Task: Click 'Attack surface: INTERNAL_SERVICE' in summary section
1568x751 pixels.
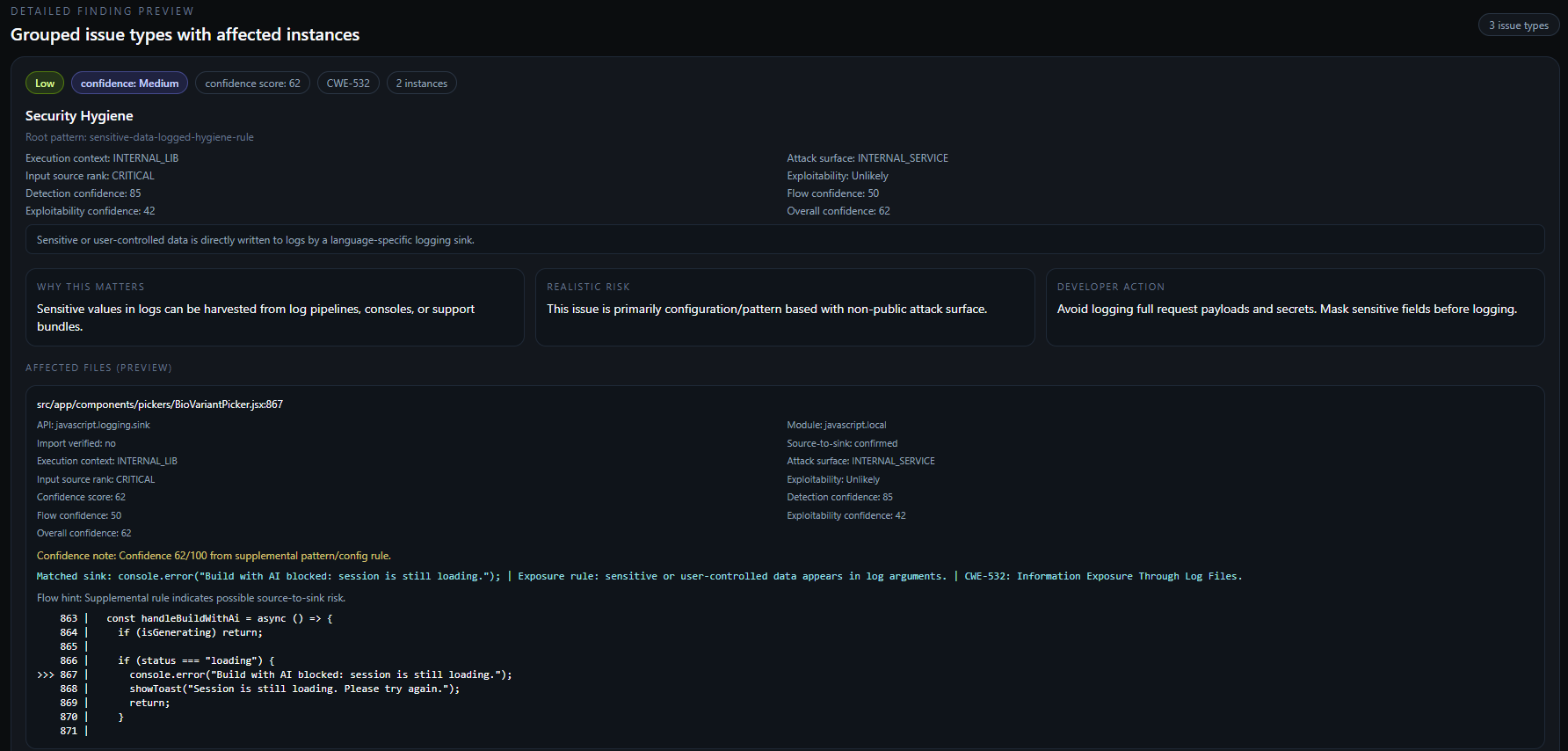Action: click(867, 158)
